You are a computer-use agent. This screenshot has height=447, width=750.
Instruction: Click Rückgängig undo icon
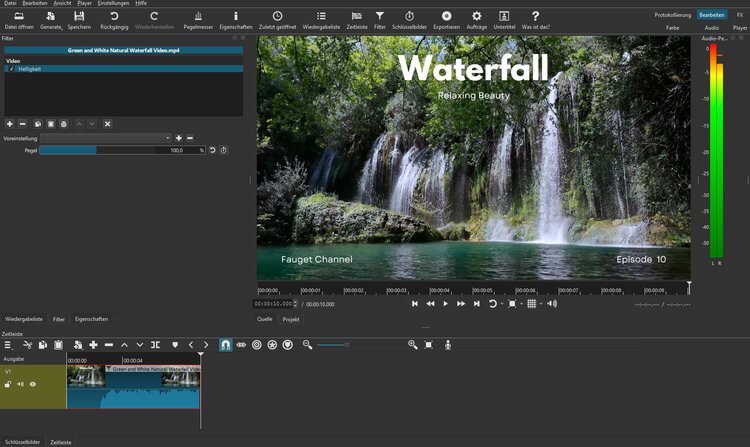click(114, 21)
